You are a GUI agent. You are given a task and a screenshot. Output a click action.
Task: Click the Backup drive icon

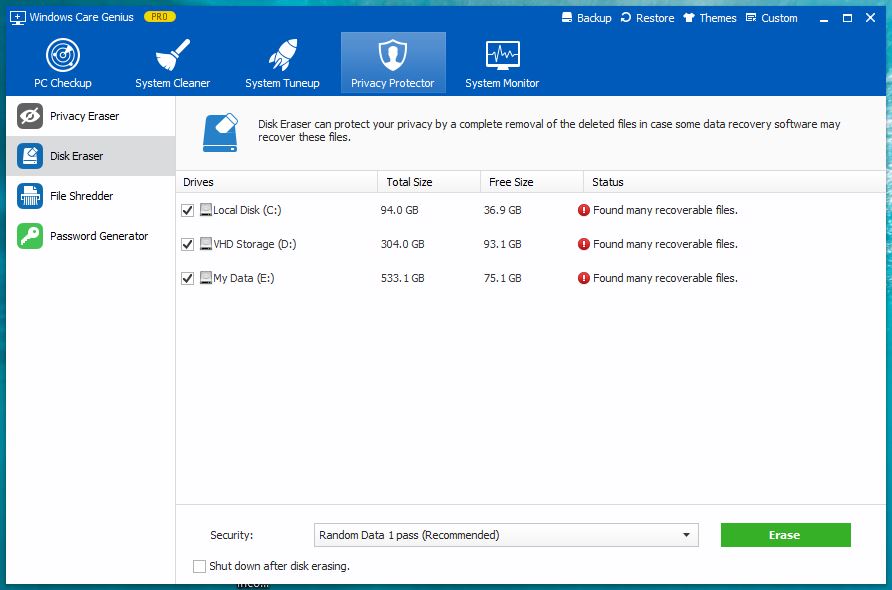click(567, 18)
